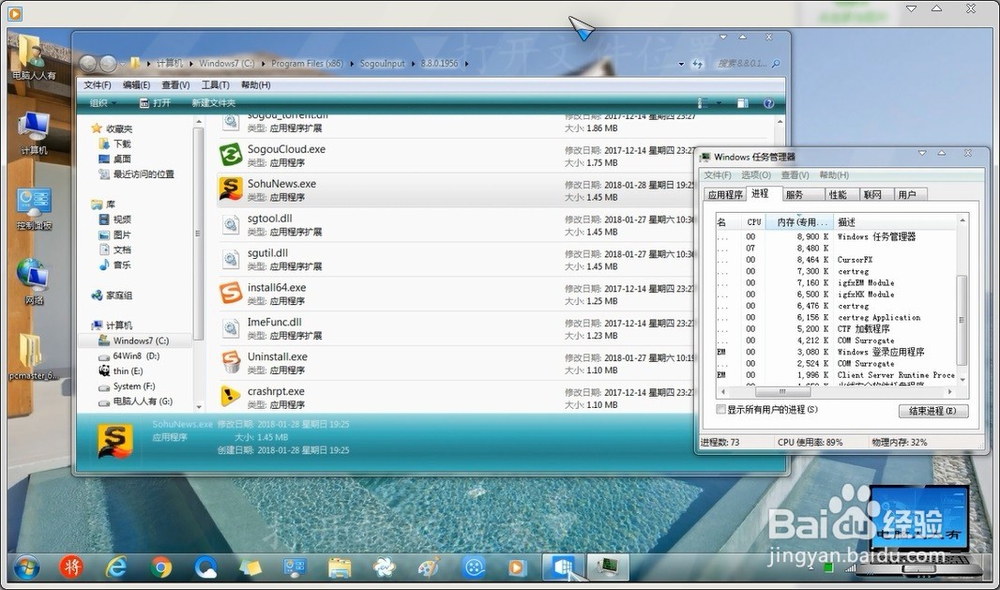1000x590 pixels.
Task: Open the 帮助(H) menu in Explorer
Action: 256,85
